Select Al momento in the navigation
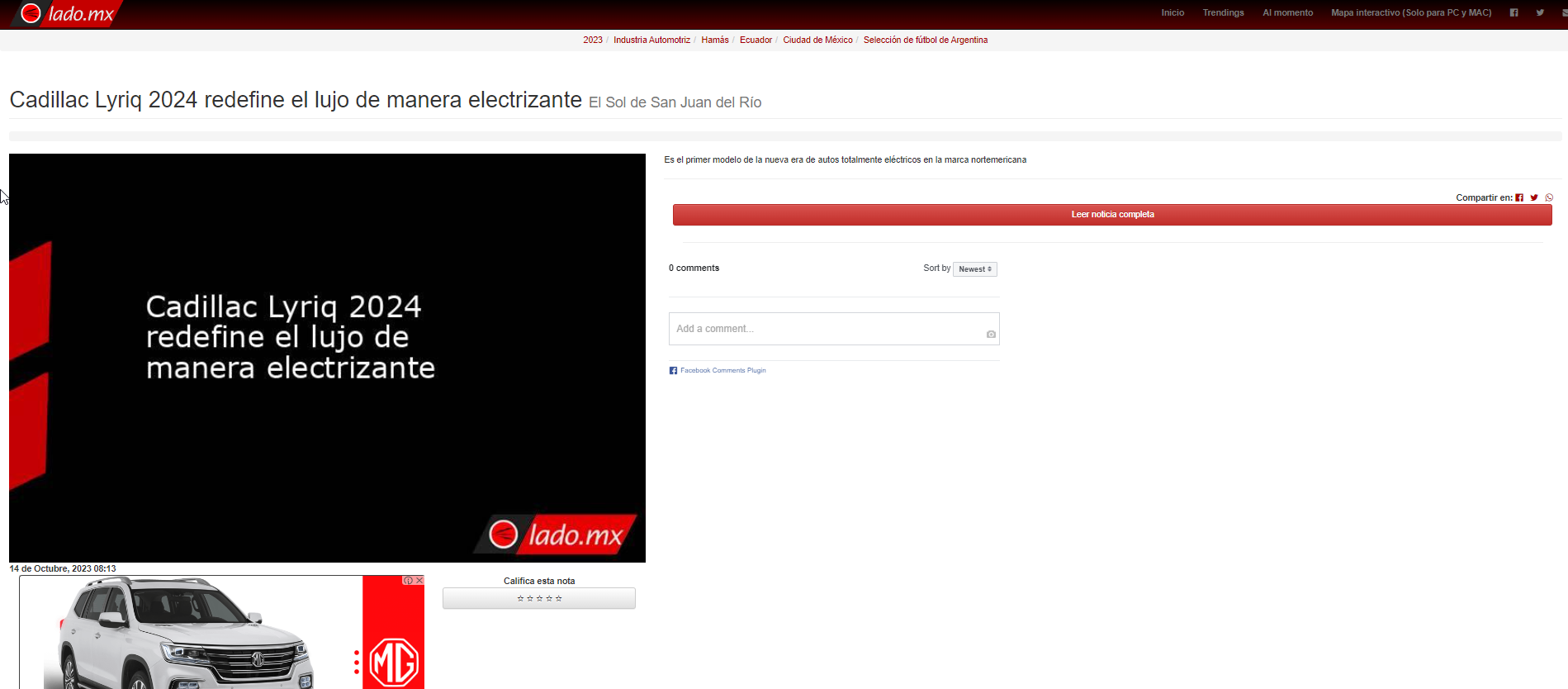Image resolution: width=1568 pixels, height=689 pixels. click(1287, 12)
